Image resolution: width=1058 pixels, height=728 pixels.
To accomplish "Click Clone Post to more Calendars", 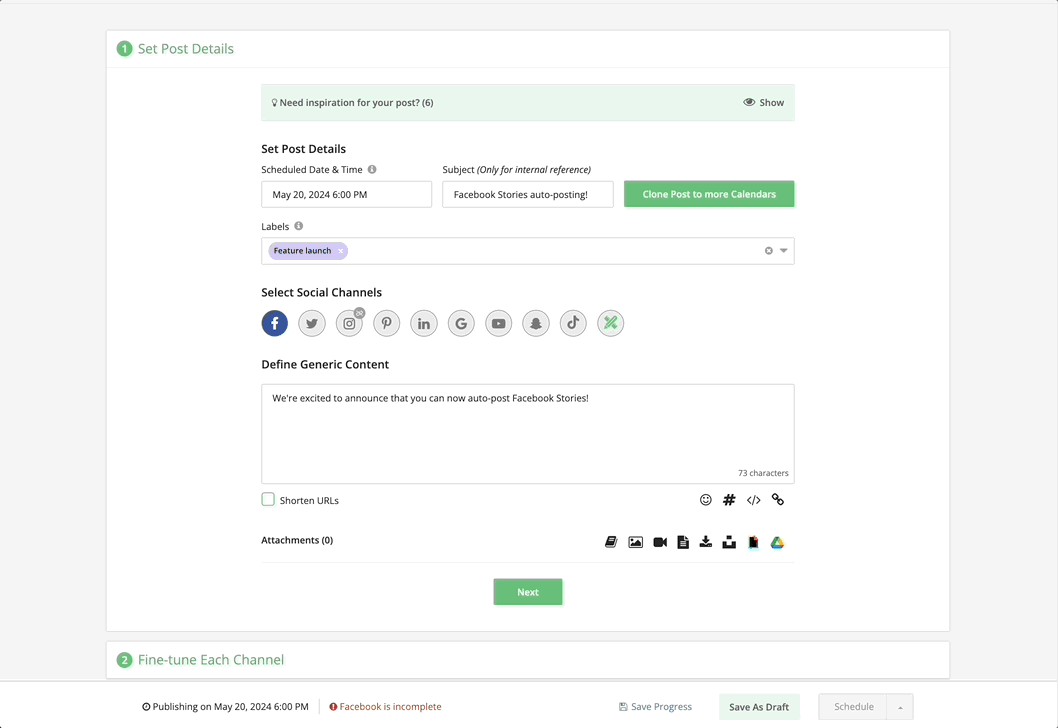I will click(x=709, y=194).
